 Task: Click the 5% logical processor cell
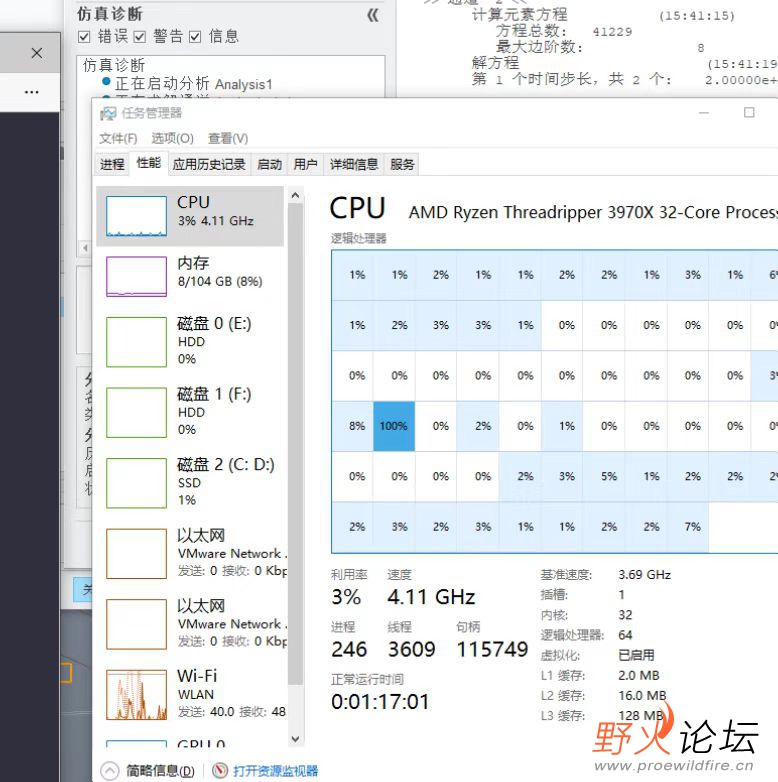click(604, 476)
